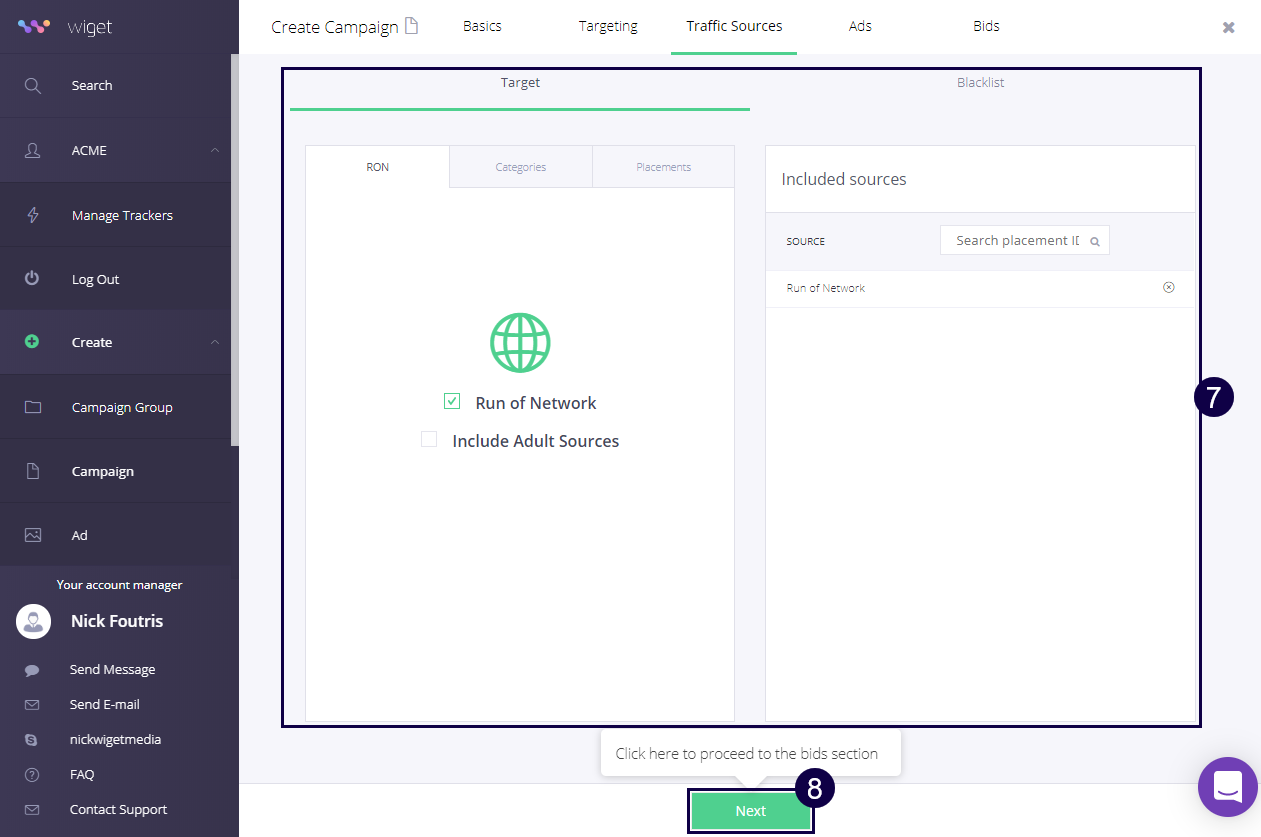
Task: Collapse the Create menu section
Action: [x=214, y=343]
